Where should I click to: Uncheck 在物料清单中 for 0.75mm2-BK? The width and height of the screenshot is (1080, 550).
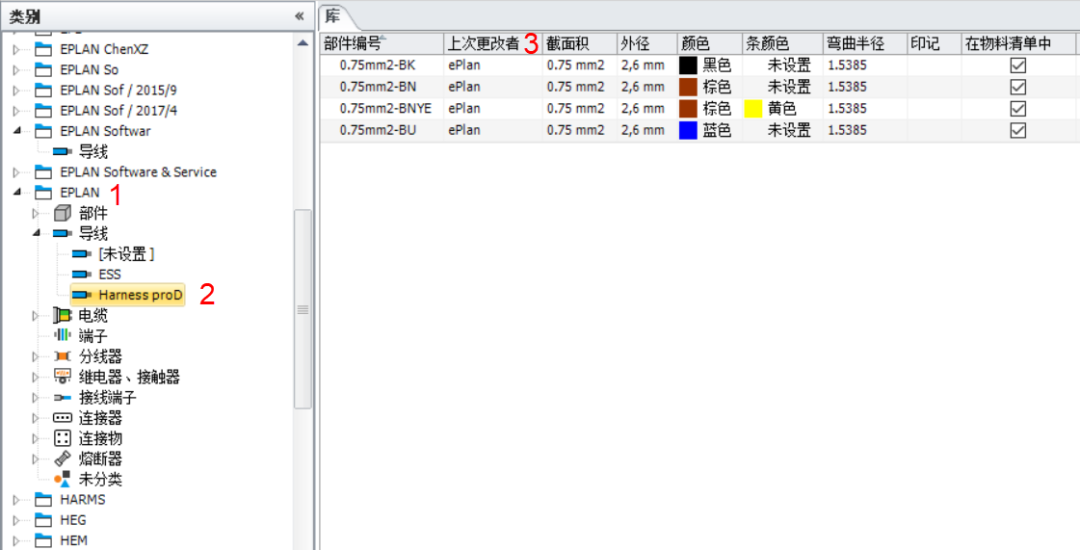(1018, 65)
